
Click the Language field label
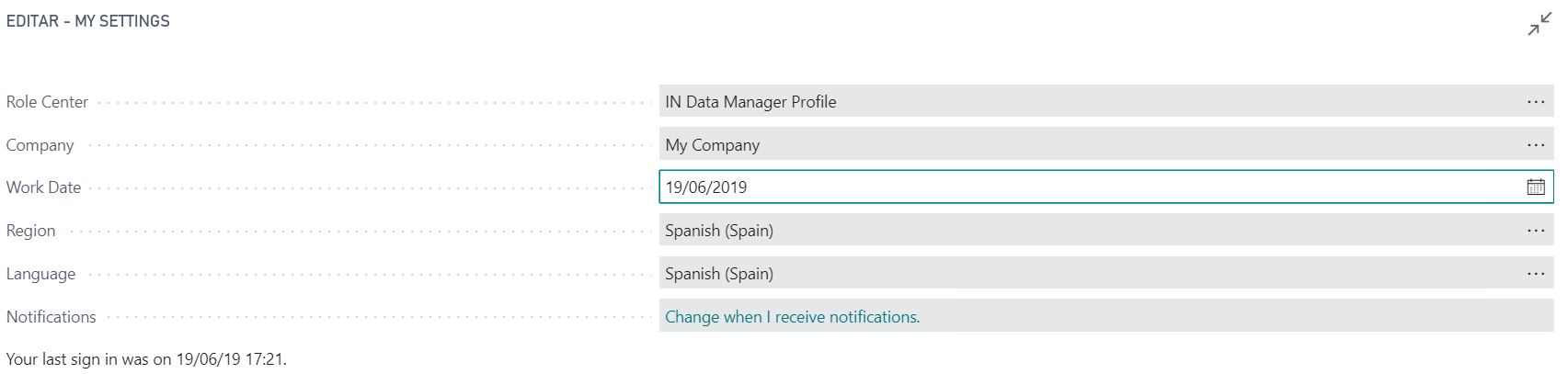[41, 274]
